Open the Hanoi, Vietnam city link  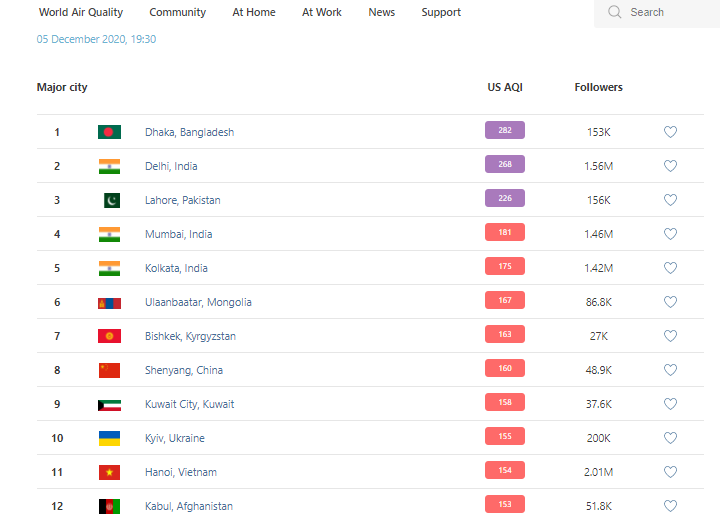click(x=180, y=472)
